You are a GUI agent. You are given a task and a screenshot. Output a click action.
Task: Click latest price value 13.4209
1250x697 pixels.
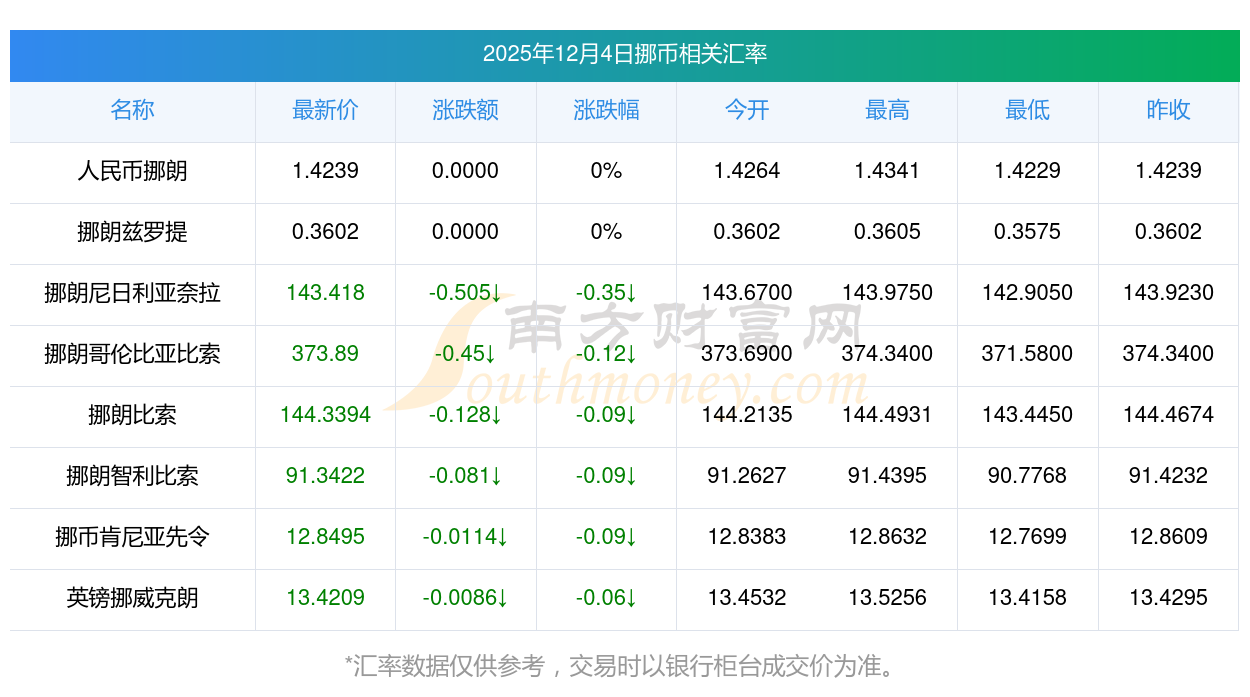325,598
